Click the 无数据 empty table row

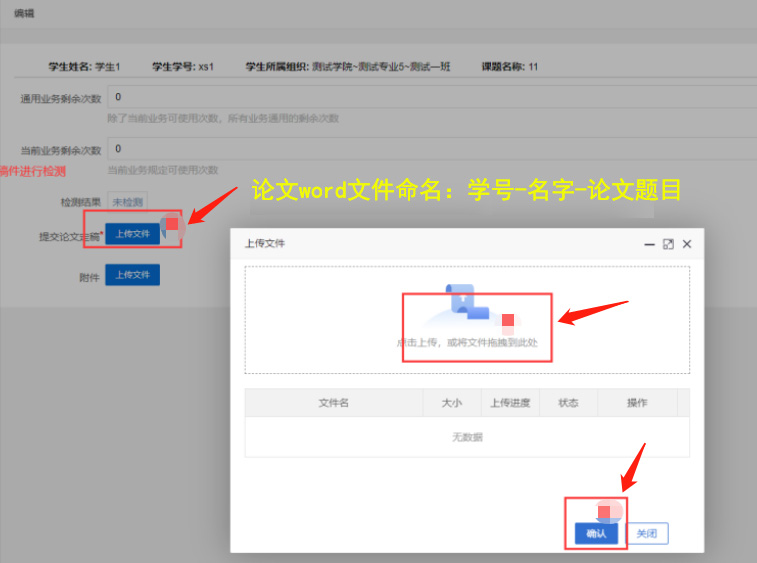pyautogui.click(x=467, y=437)
